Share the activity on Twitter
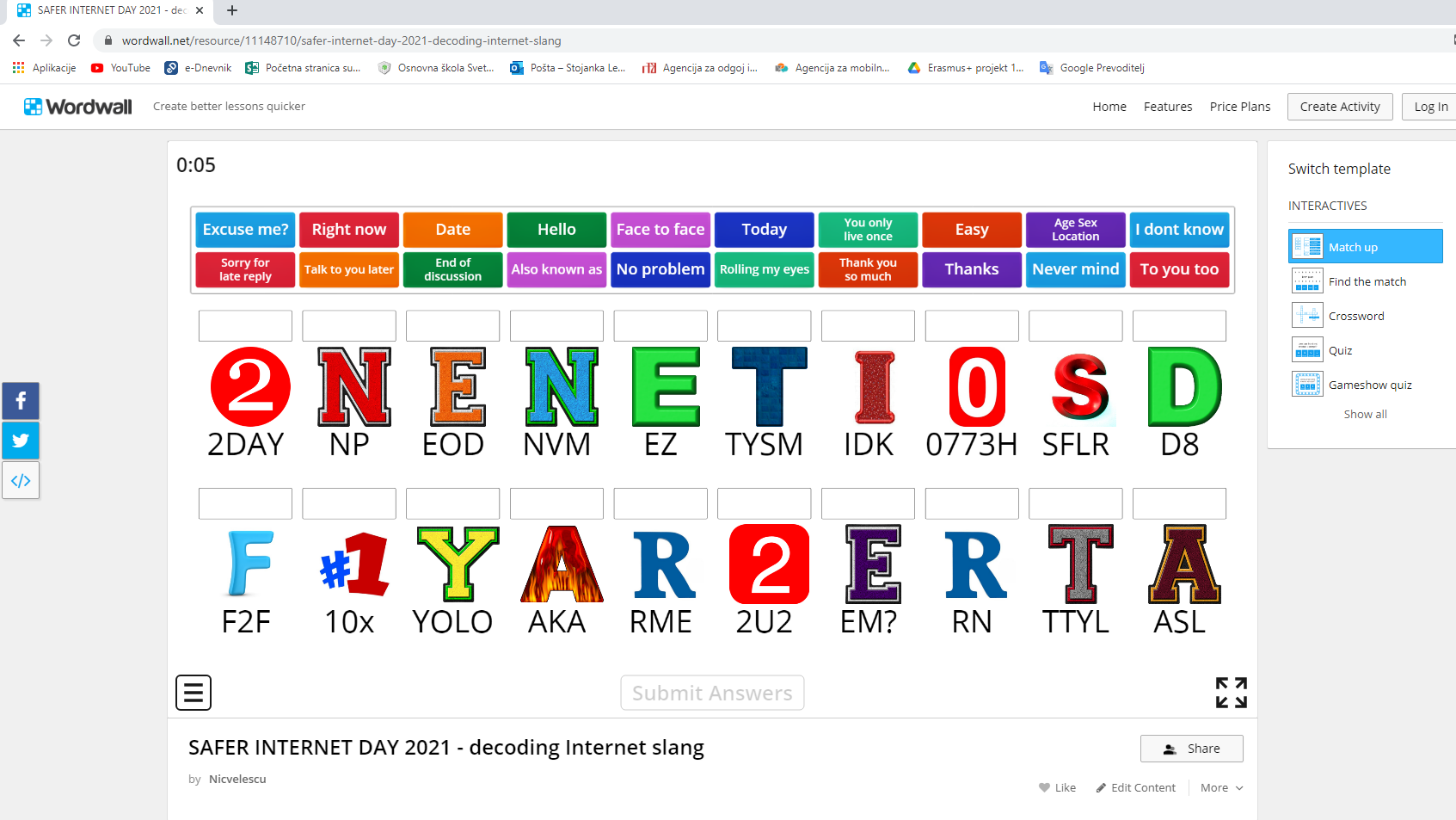Screen dimensions: 1456x820 (x=21, y=441)
